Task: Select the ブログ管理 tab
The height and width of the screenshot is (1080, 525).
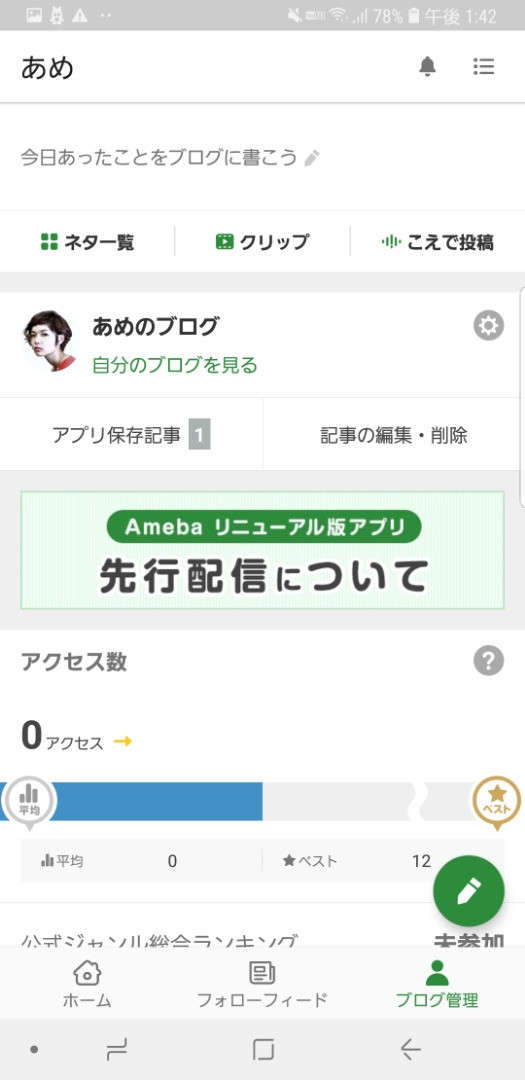Action: [438, 984]
